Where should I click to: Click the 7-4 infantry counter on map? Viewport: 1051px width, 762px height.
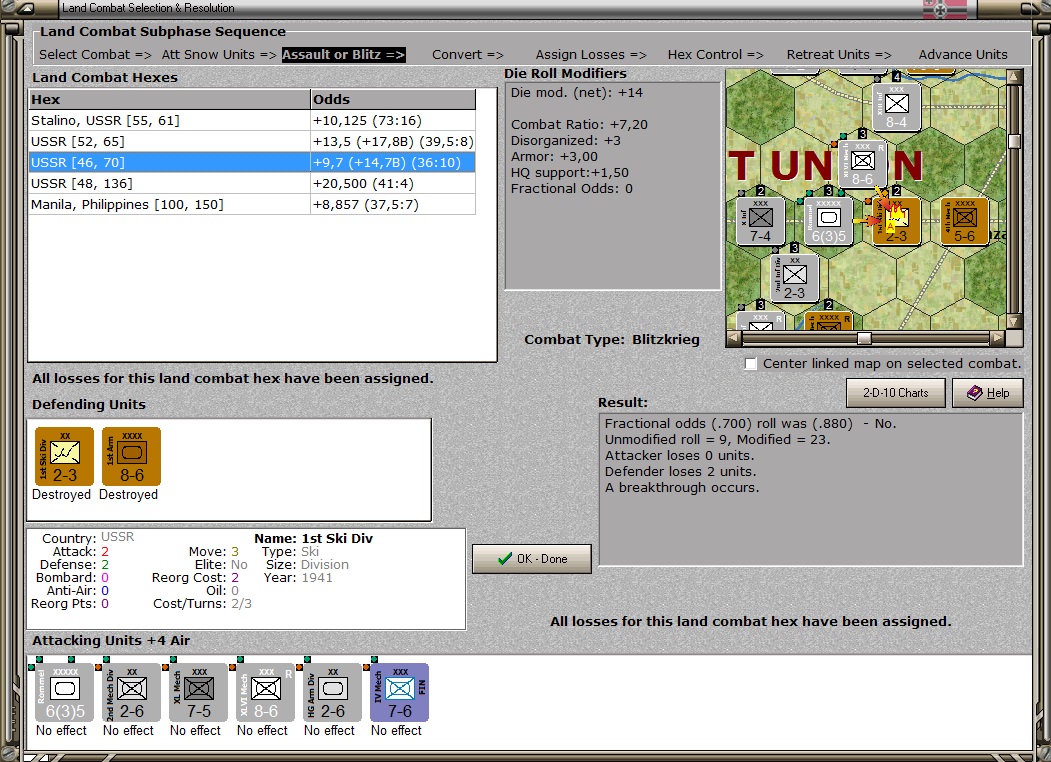coord(761,221)
